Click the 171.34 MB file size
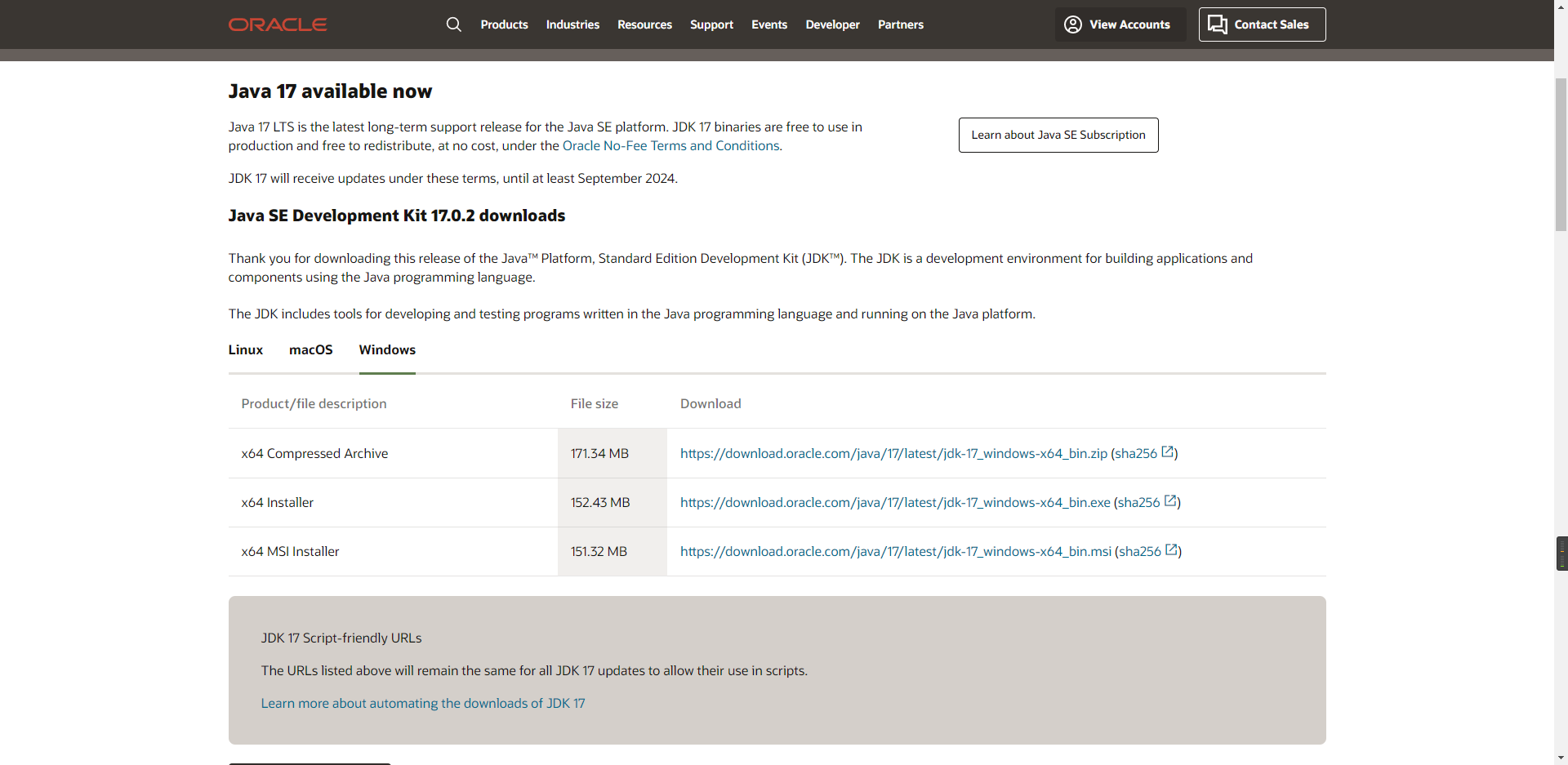The width and height of the screenshot is (1568, 765). (x=599, y=453)
